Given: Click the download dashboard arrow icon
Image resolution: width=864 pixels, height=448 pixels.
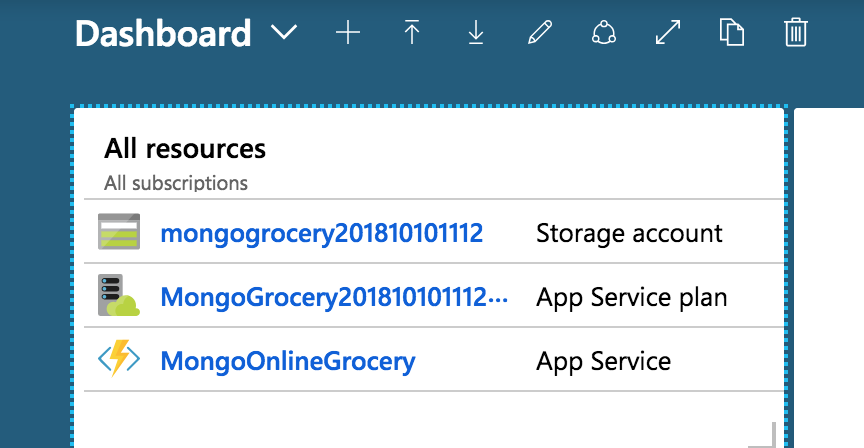Looking at the screenshot, I should tap(475, 33).
